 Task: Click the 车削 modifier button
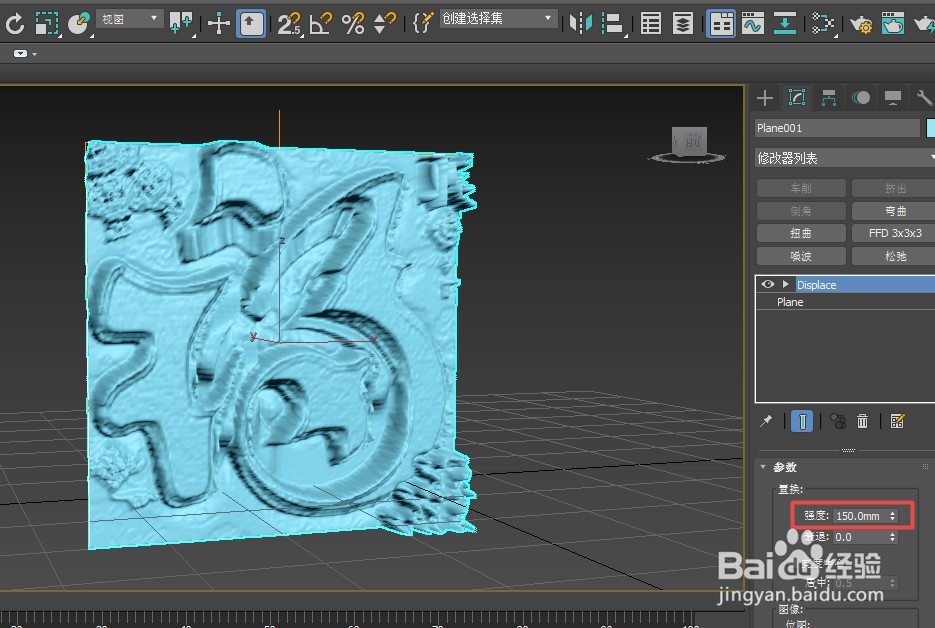pos(801,188)
